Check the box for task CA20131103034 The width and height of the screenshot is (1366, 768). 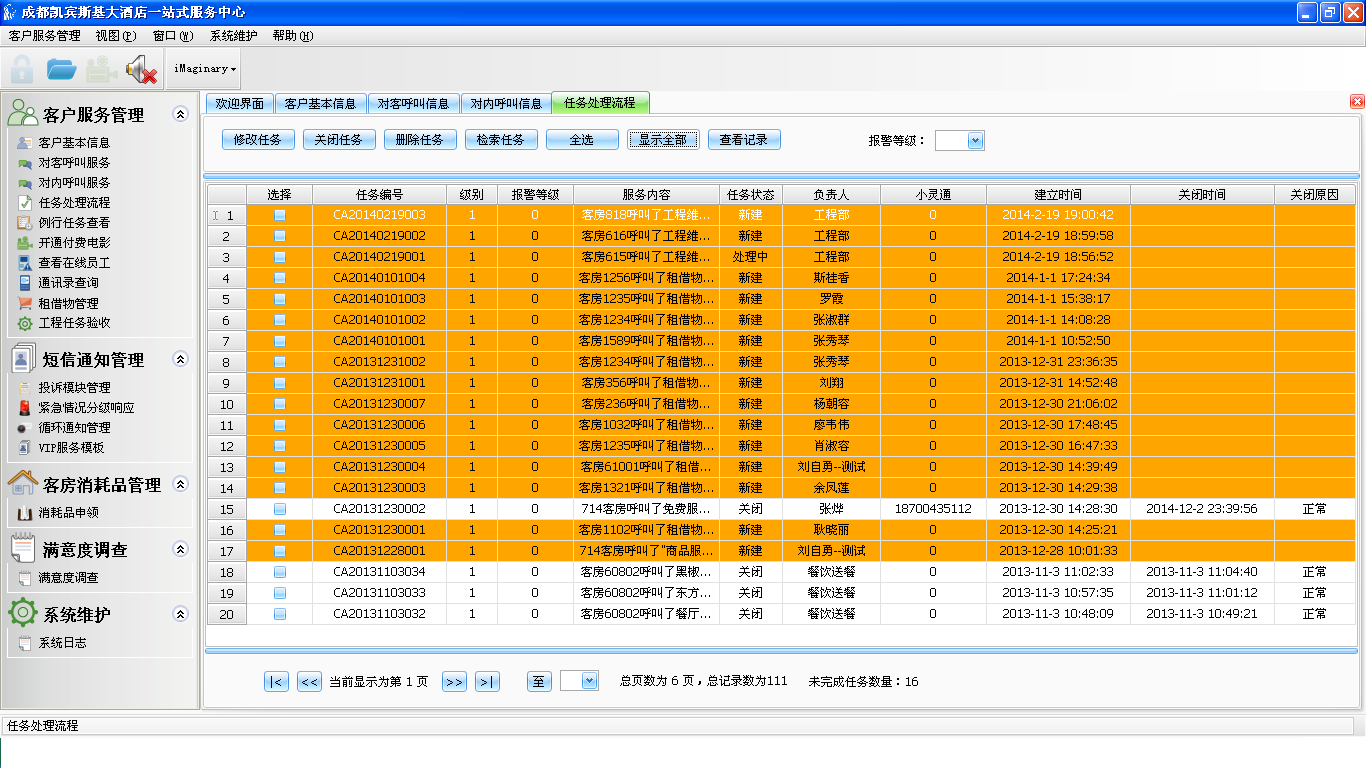279,572
